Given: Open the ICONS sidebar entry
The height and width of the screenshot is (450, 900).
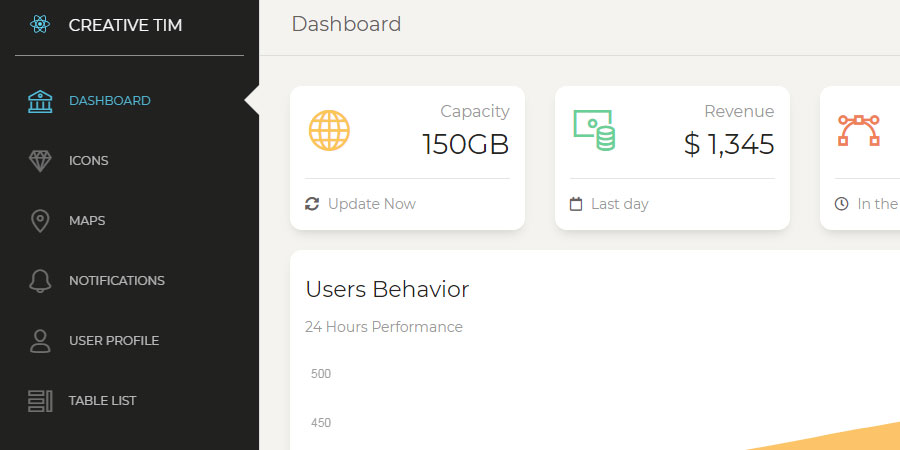Looking at the screenshot, I should (88, 161).
